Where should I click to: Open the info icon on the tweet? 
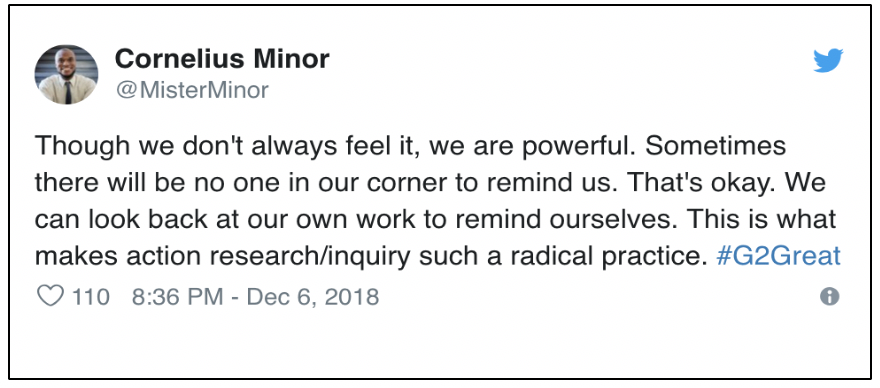click(x=829, y=296)
